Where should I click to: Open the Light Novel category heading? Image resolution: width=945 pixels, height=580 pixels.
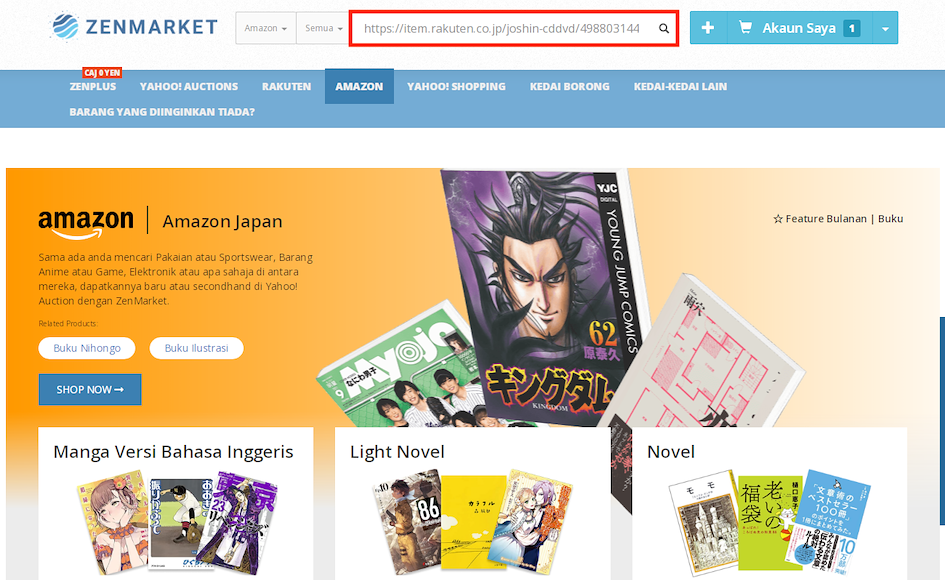(x=397, y=452)
